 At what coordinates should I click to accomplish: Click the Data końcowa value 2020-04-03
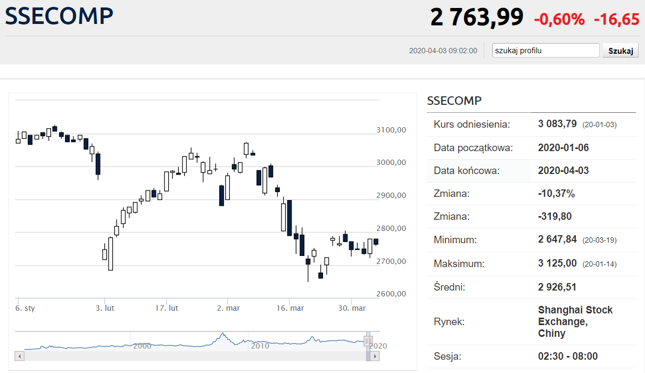563,171
